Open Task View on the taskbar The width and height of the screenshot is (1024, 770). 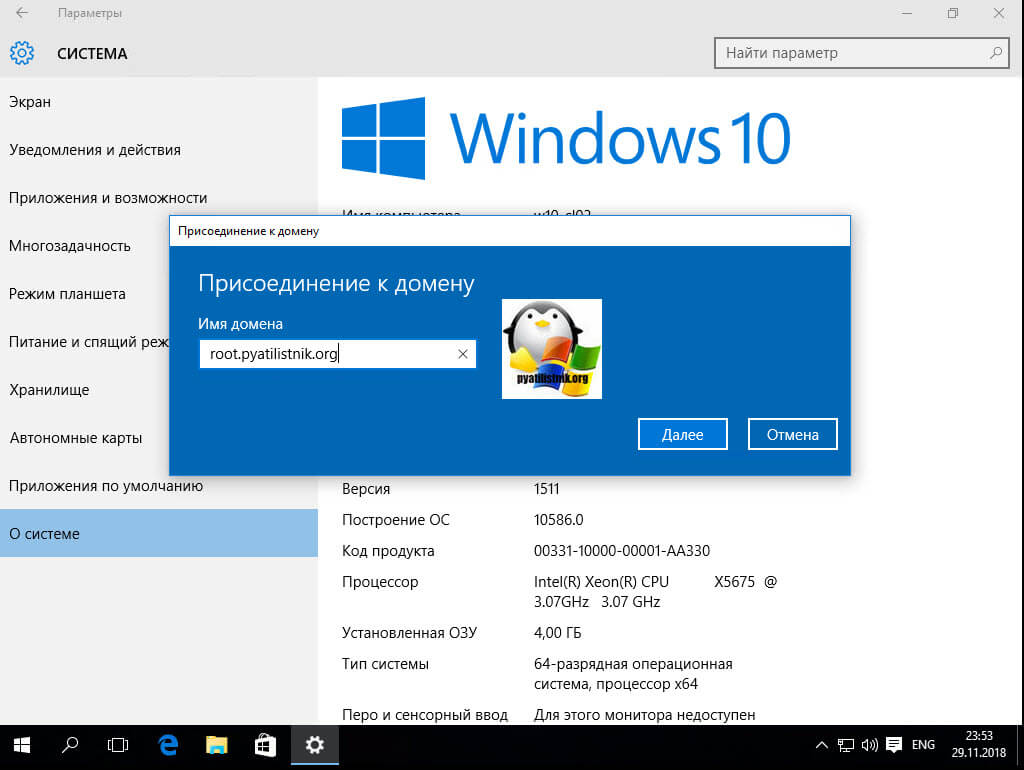pos(119,745)
